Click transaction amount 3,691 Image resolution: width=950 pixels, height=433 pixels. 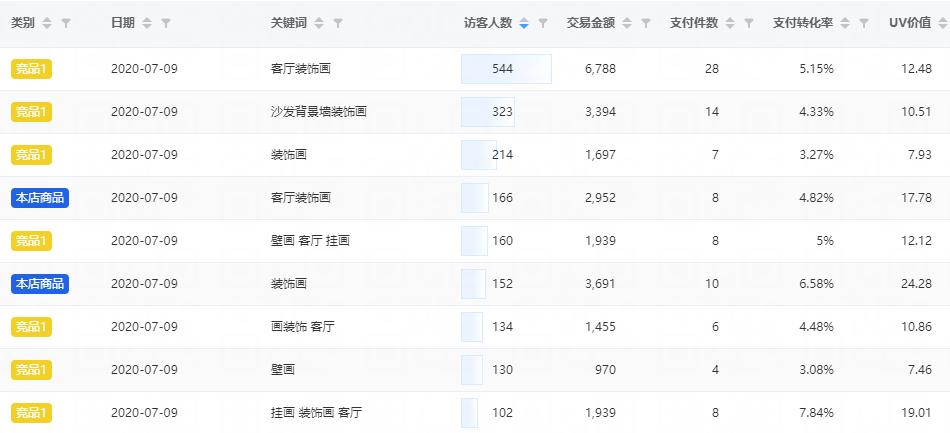click(x=600, y=284)
